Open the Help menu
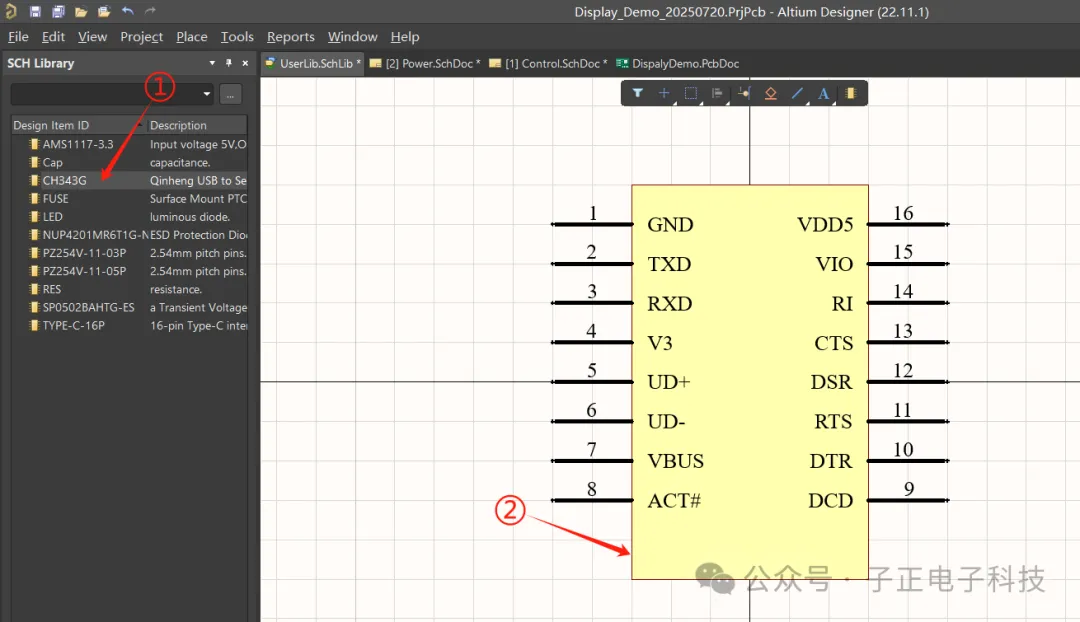Image resolution: width=1080 pixels, height=622 pixels. pyautogui.click(x=405, y=37)
